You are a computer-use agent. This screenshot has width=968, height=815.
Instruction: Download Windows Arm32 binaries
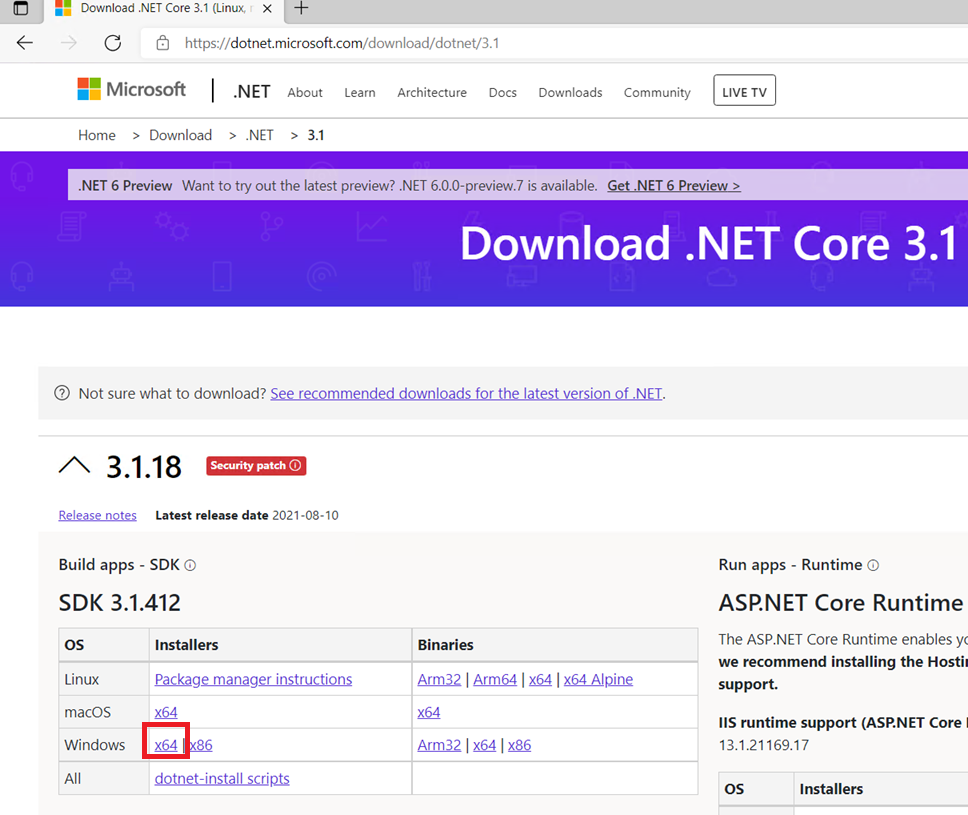coord(439,745)
